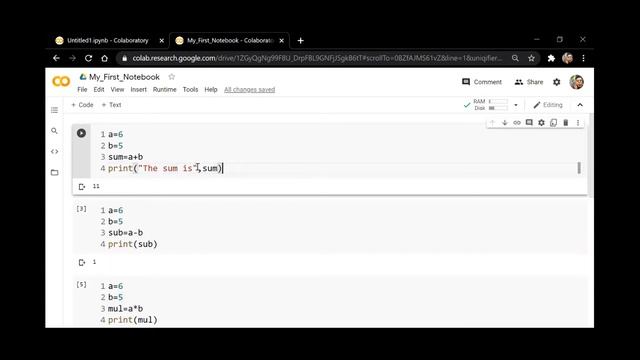Click the [5] execution count
The height and width of the screenshot is (360, 640).
click(81, 284)
